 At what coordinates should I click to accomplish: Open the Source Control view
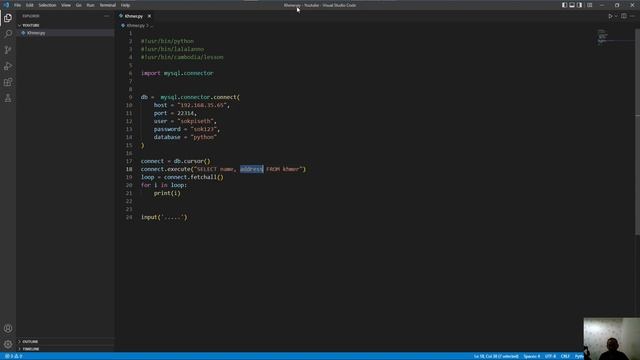(8, 50)
